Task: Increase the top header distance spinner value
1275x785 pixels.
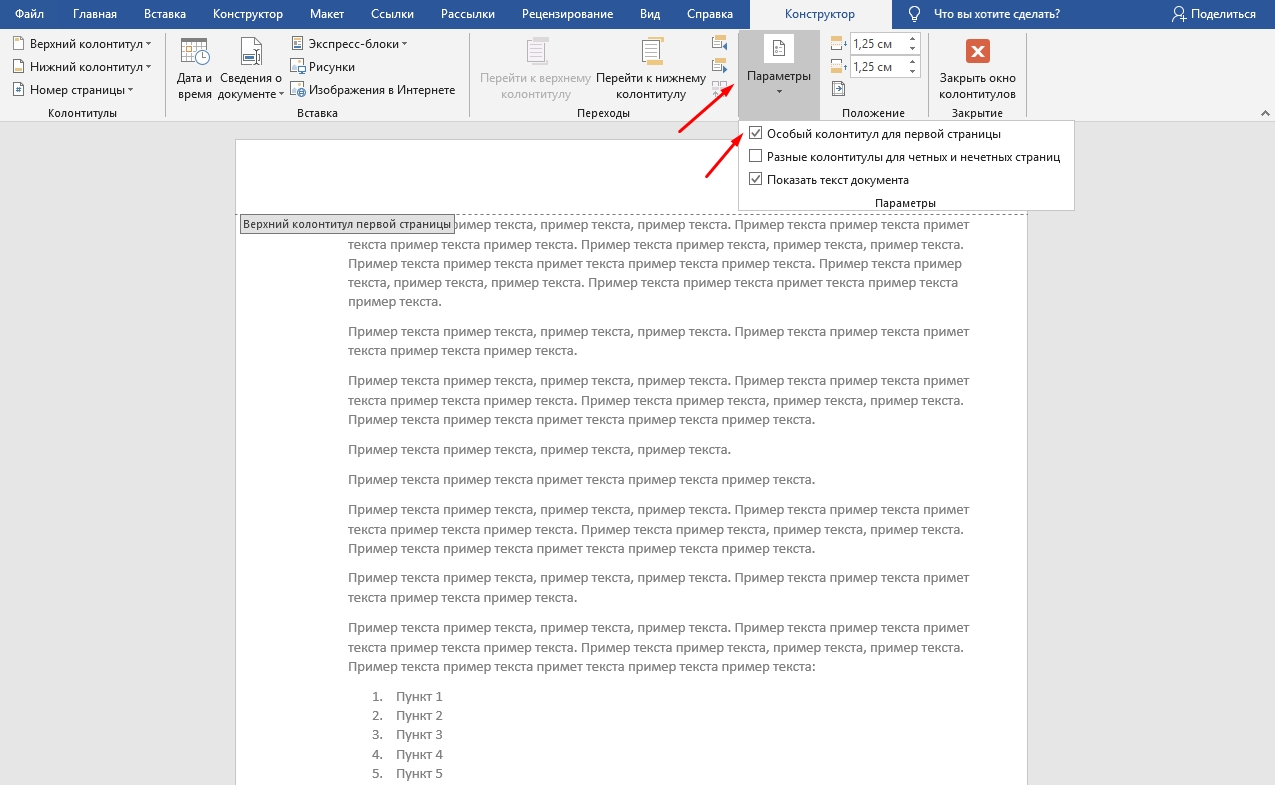Action: click(x=912, y=39)
